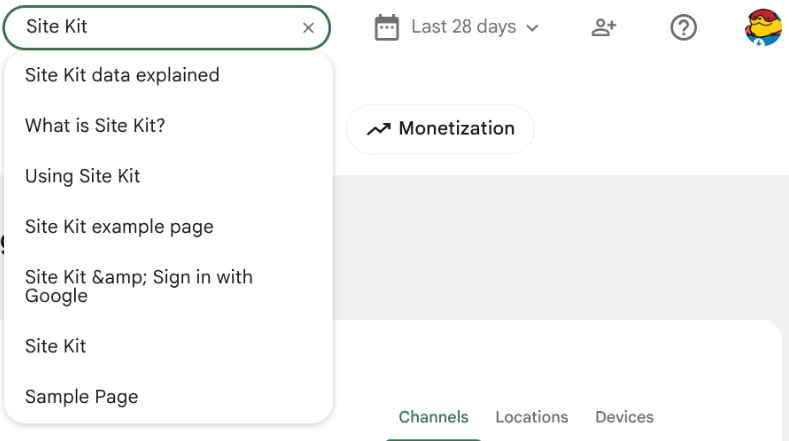Click the add user icon
This screenshot has height=441, width=789.
click(603, 27)
